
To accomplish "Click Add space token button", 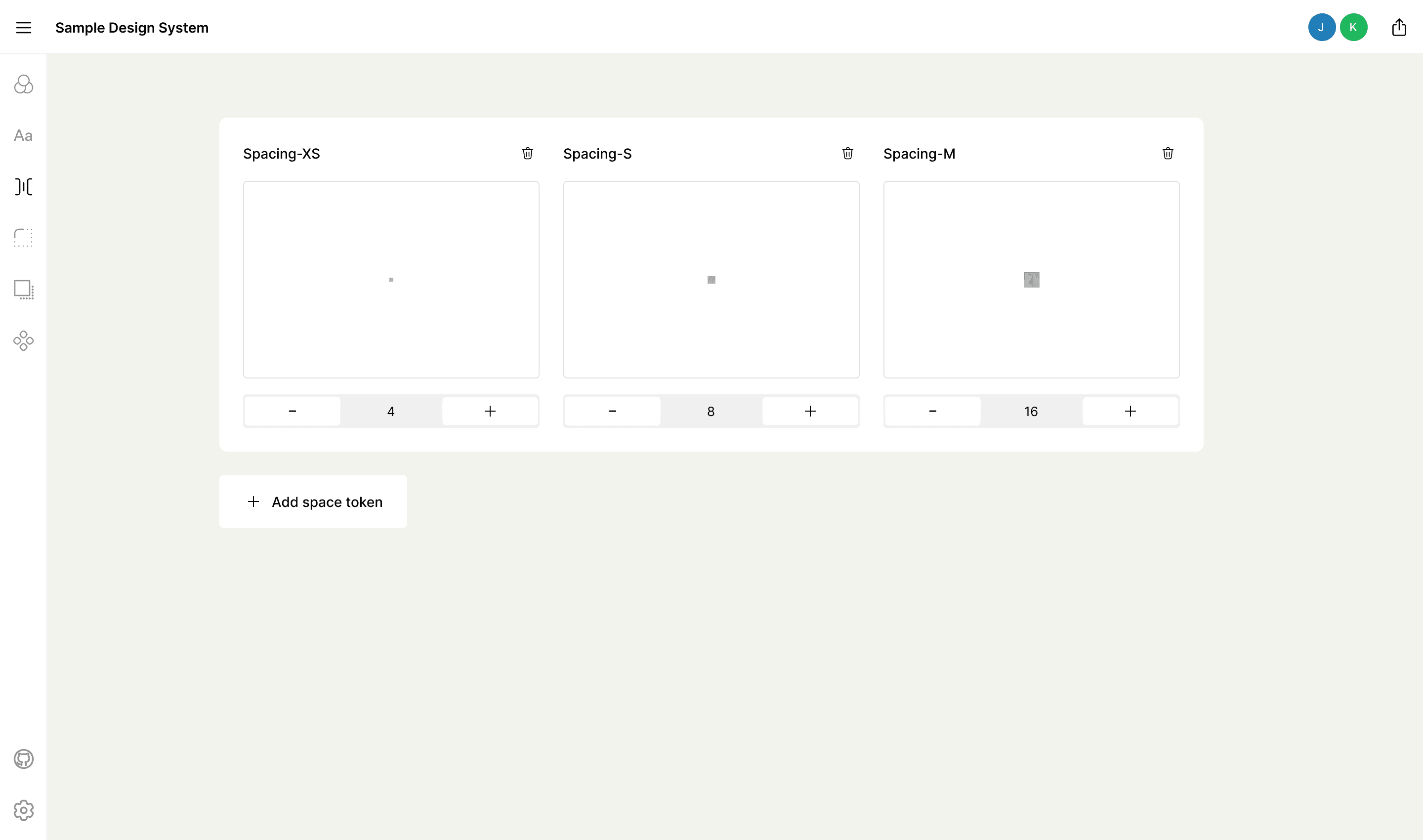I will pyautogui.click(x=313, y=502).
